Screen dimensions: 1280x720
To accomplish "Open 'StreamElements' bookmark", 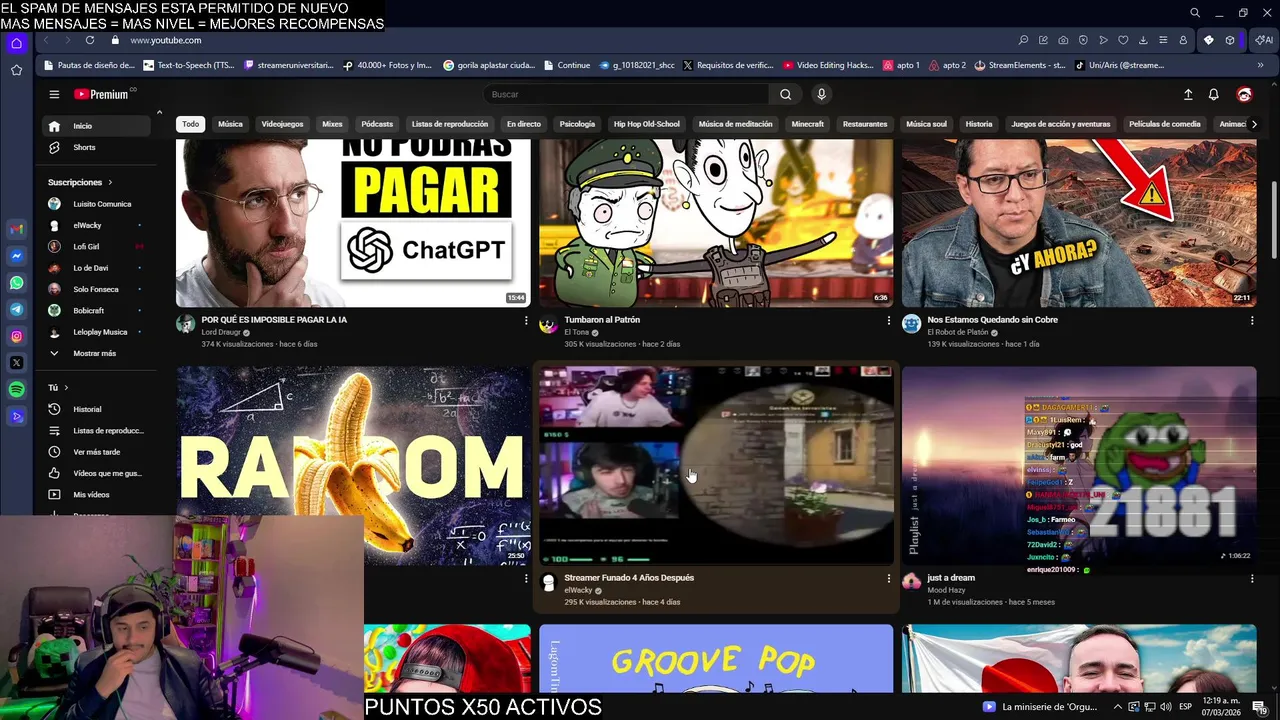I will [x=1019, y=65].
